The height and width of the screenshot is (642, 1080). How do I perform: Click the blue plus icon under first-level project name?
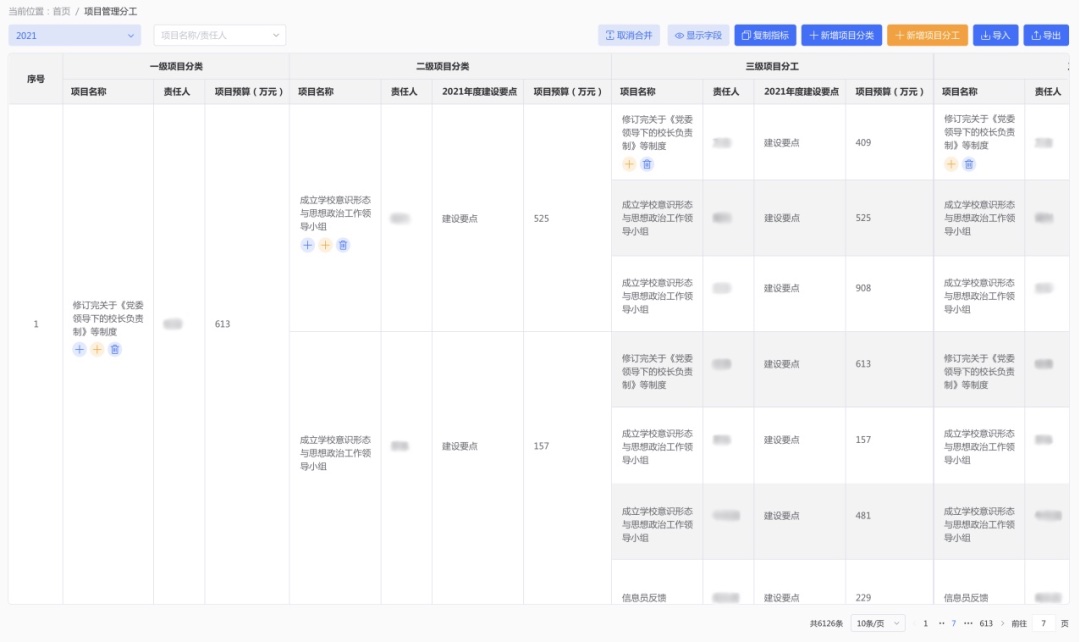pos(80,349)
